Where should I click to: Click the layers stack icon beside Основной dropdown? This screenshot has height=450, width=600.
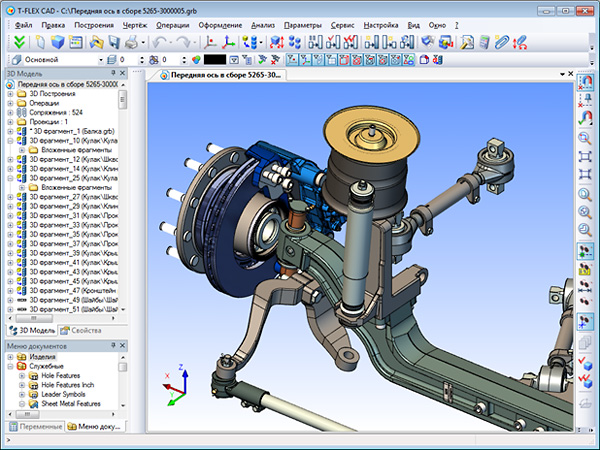click(x=111, y=60)
